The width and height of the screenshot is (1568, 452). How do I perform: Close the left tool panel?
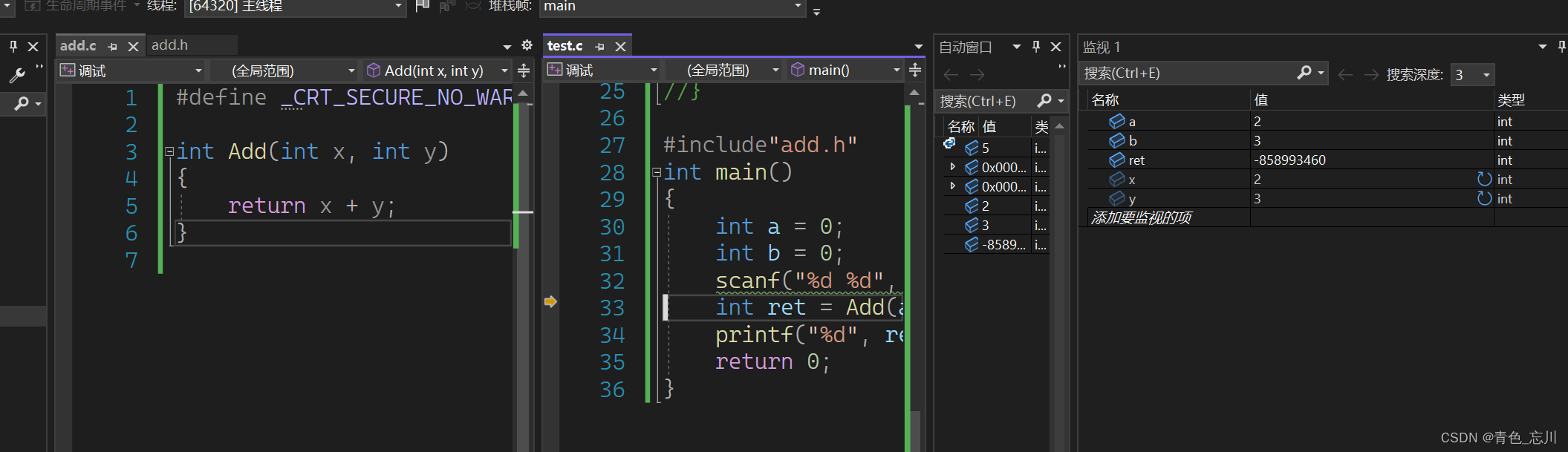[x=33, y=47]
